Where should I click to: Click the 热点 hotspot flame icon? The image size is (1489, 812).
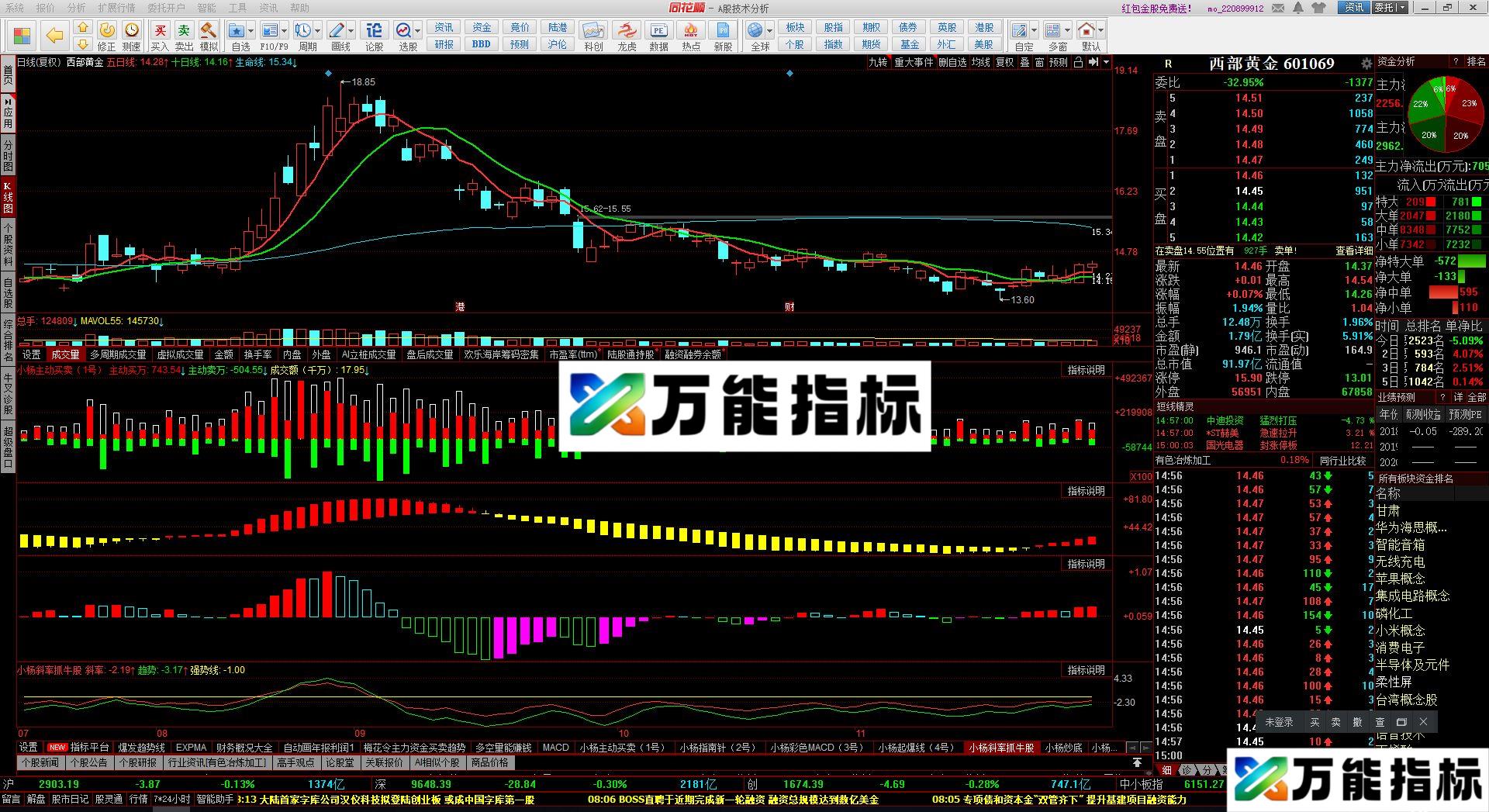click(690, 29)
